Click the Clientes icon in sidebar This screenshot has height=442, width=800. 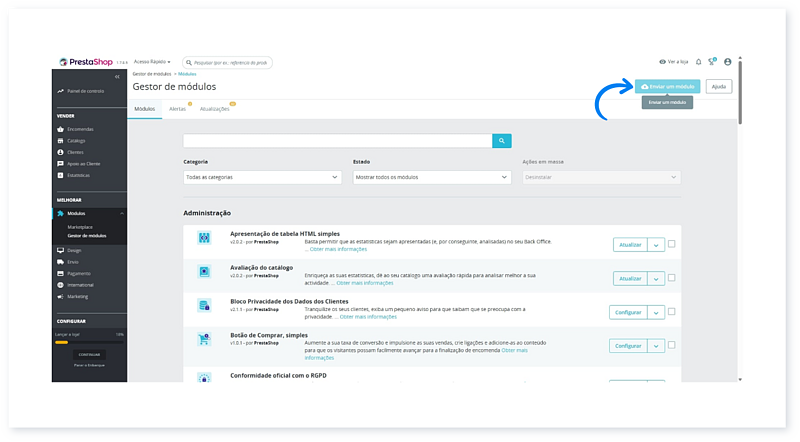(x=61, y=152)
